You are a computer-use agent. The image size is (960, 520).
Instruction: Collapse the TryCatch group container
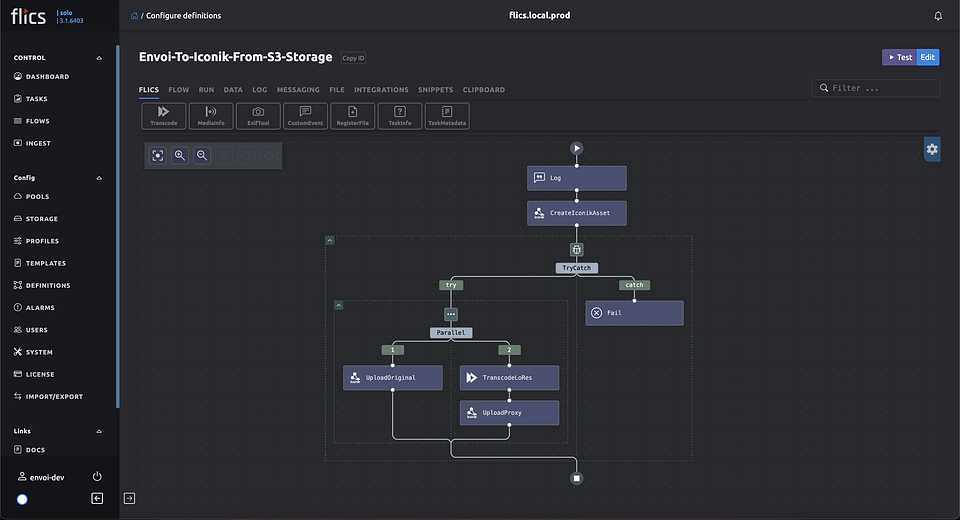(x=330, y=240)
